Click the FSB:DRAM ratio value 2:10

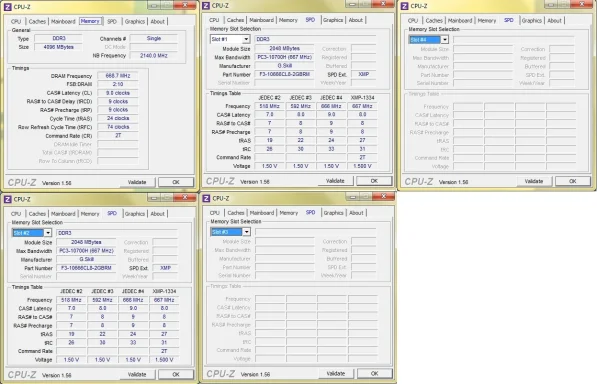(118, 84)
